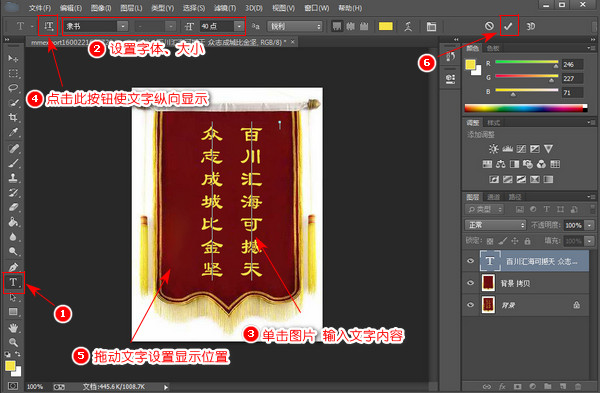Select the Eyedropper tool
The width and height of the screenshot is (600, 393).
coord(13,132)
